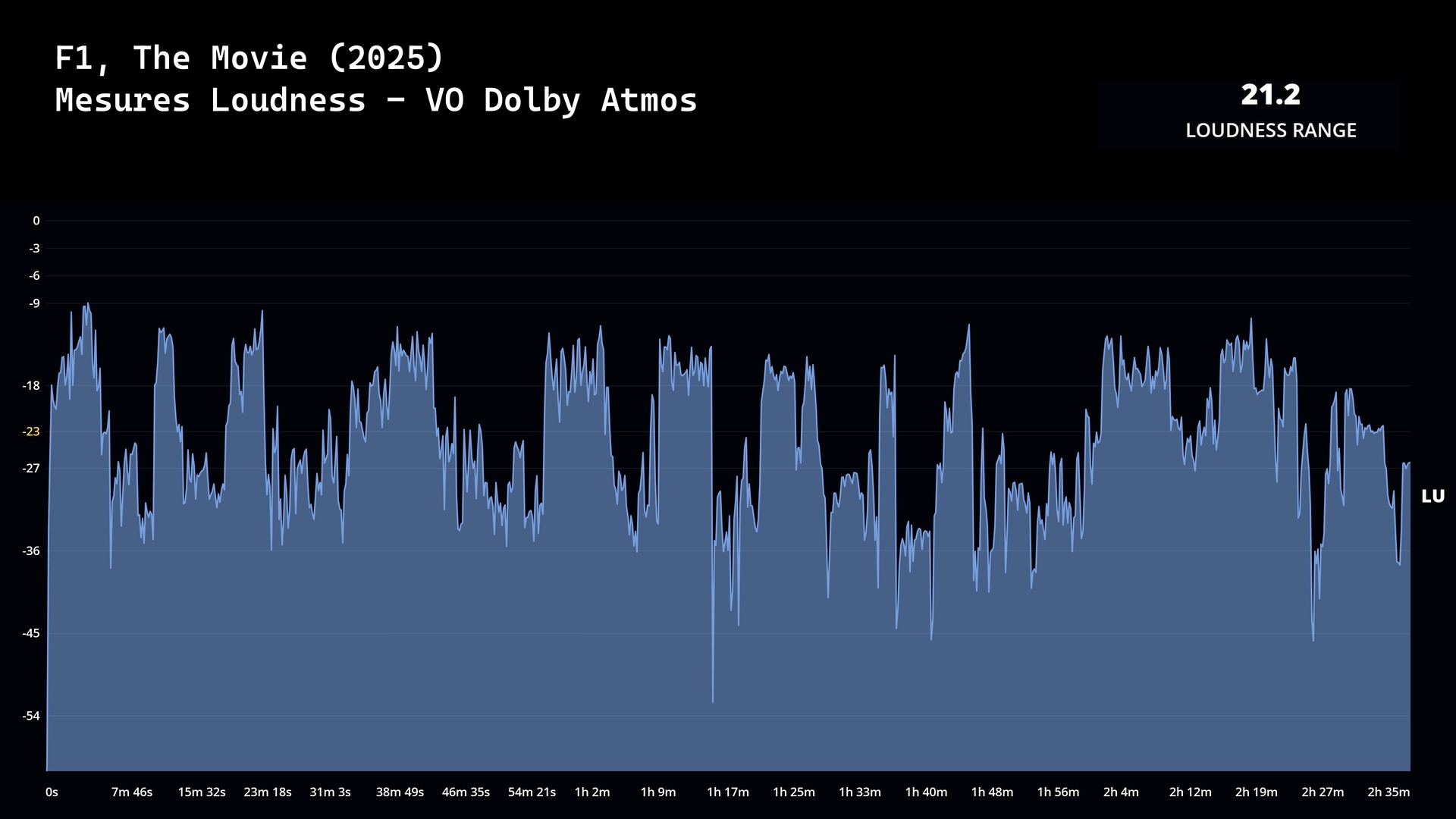Screen dimensions: 1456x819
Task: Click the 2h 4m time axis label
Action: click(x=1120, y=792)
